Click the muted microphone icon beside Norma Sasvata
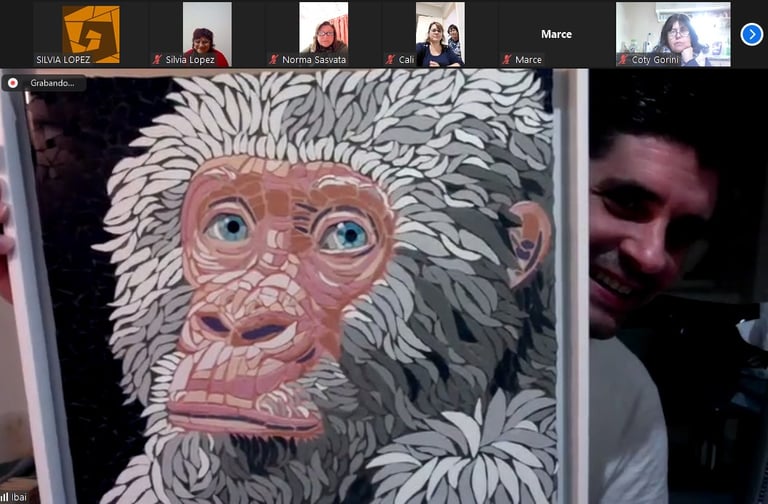This screenshot has height=504, width=768. 274,60
